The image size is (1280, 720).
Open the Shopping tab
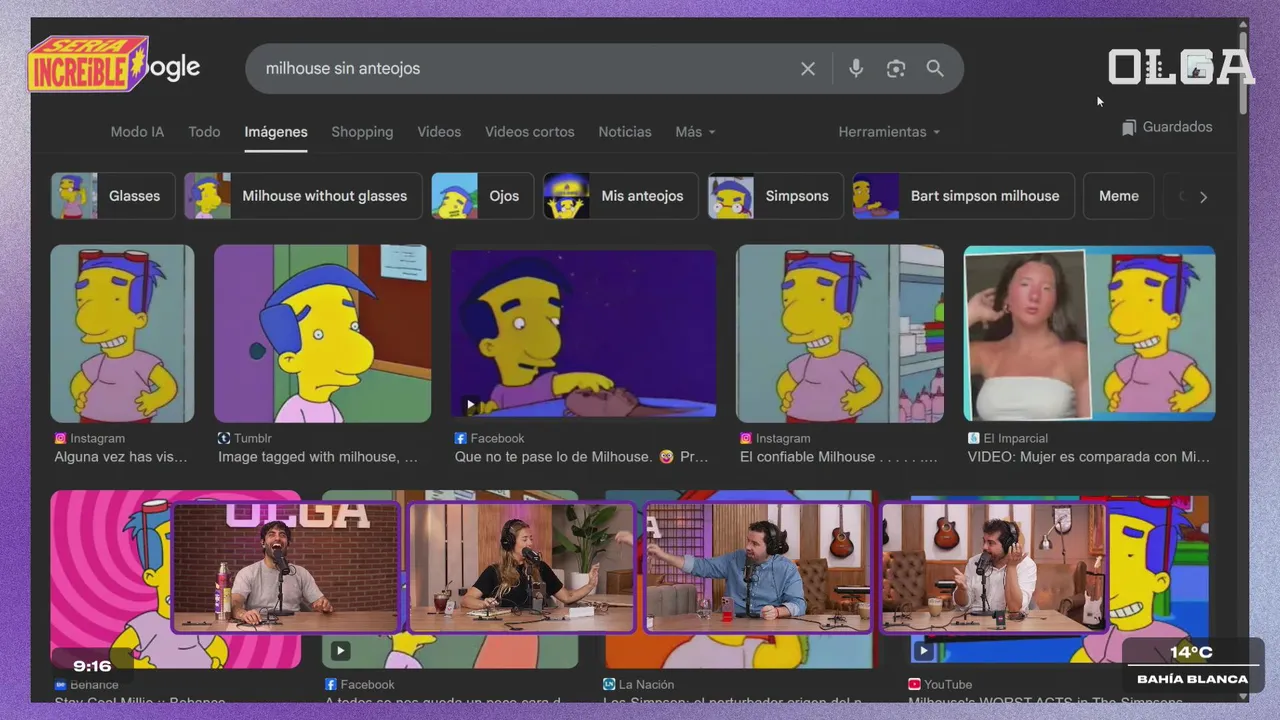click(x=362, y=132)
